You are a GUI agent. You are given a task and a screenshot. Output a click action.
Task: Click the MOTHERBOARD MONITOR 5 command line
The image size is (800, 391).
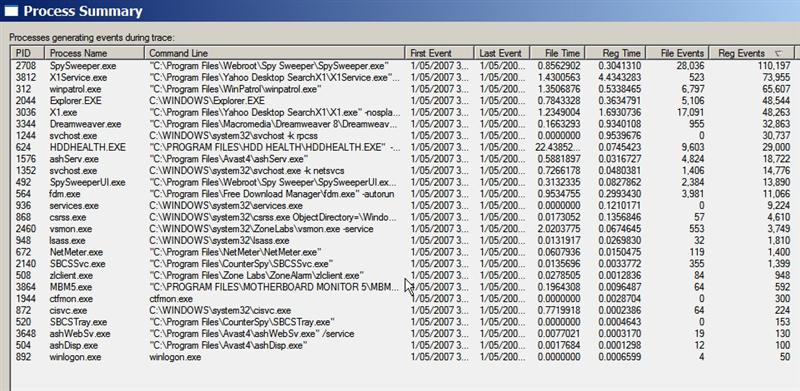click(274, 287)
